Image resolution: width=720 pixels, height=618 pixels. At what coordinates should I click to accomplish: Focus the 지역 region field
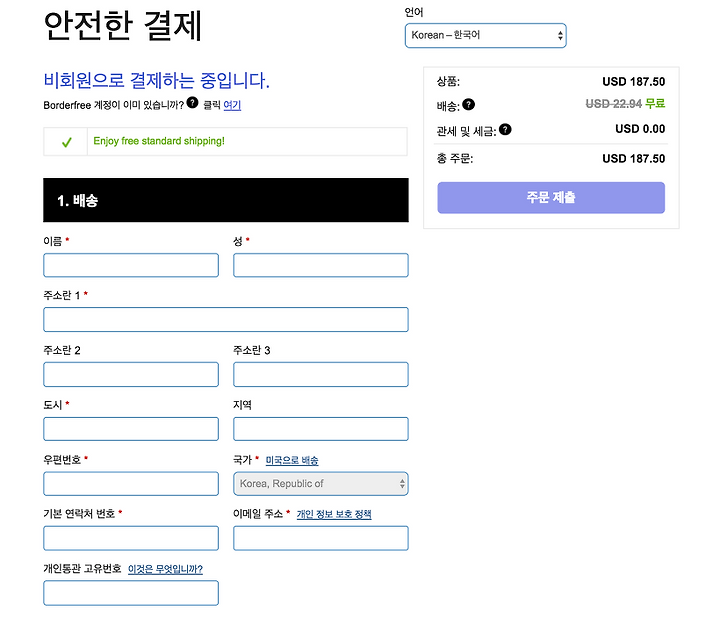coord(321,429)
